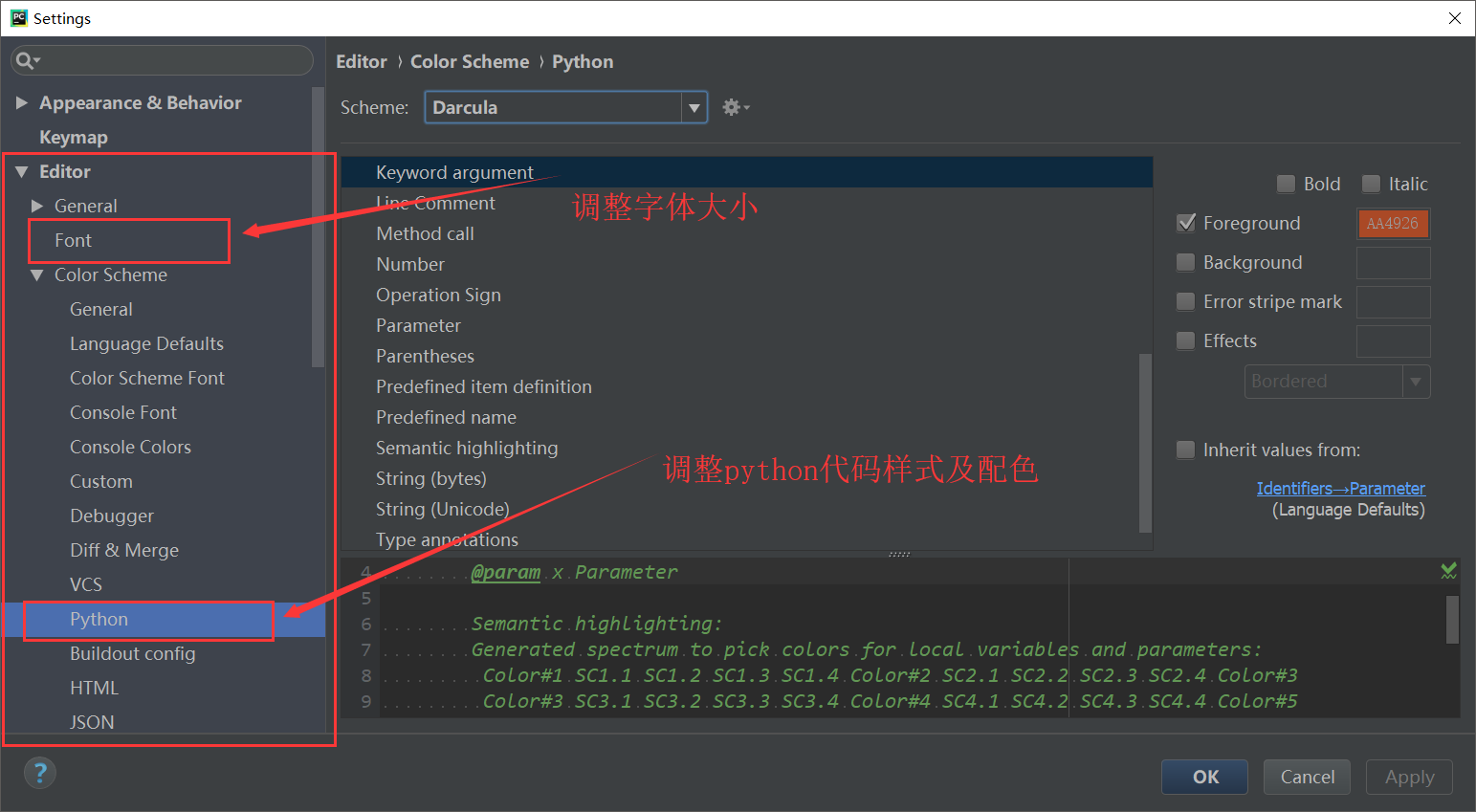Enable the Italic checkbox
The height and width of the screenshot is (812, 1476).
pyautogui.click(x=1371, y=184)
